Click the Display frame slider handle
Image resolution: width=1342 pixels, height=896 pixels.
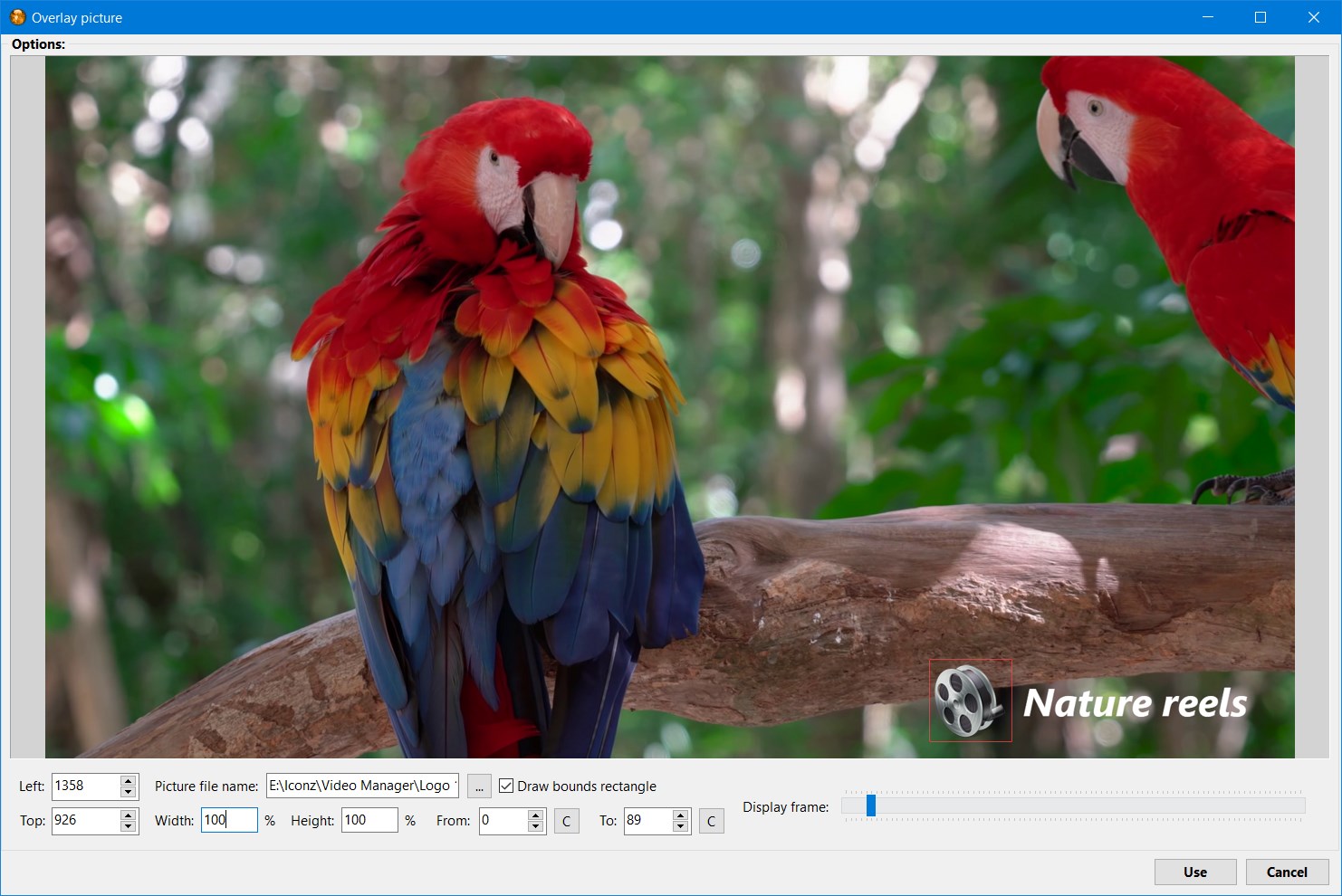(x=871, y=805)
